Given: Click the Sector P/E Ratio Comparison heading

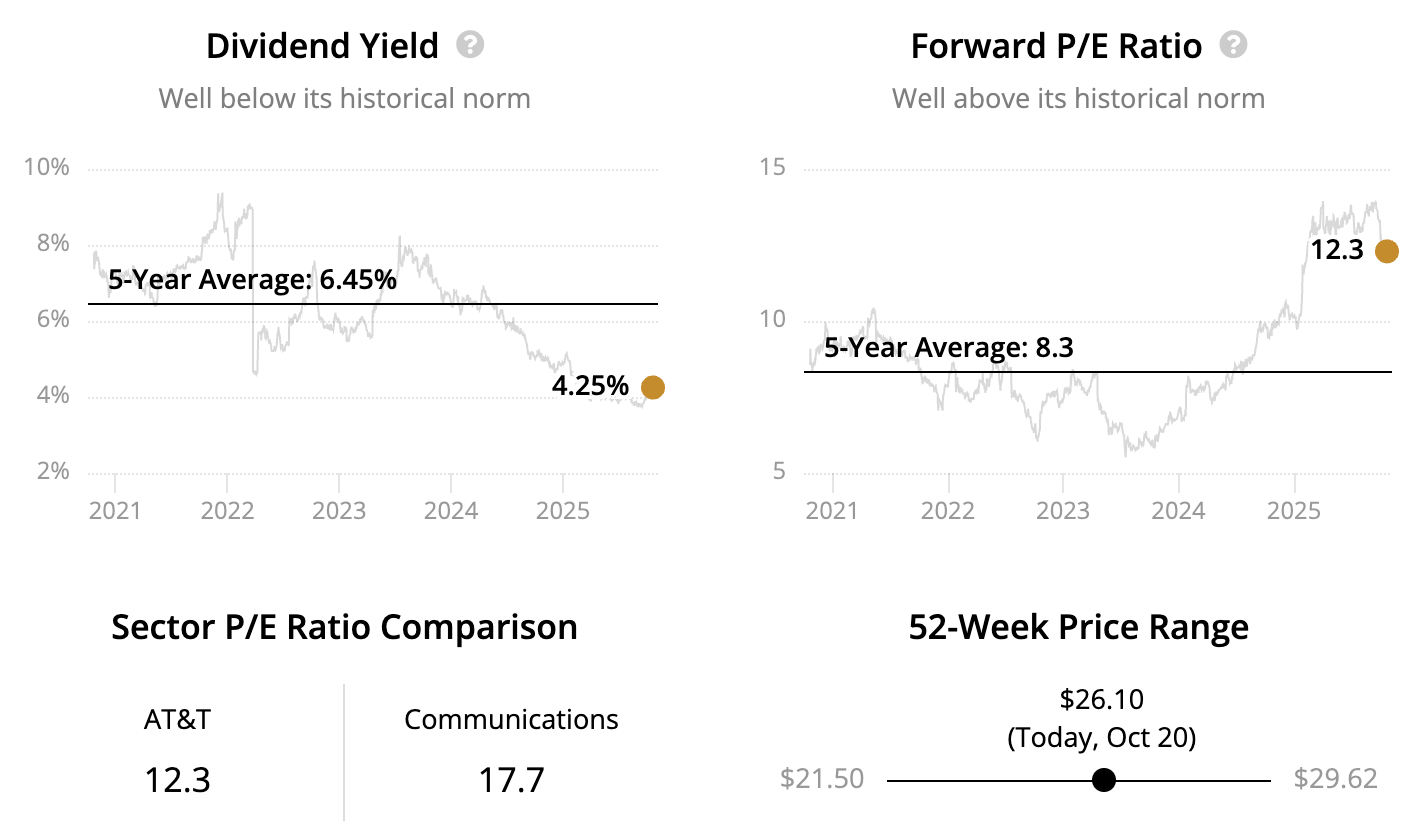Looking at the screenshot, I should (x=344, y=627).
